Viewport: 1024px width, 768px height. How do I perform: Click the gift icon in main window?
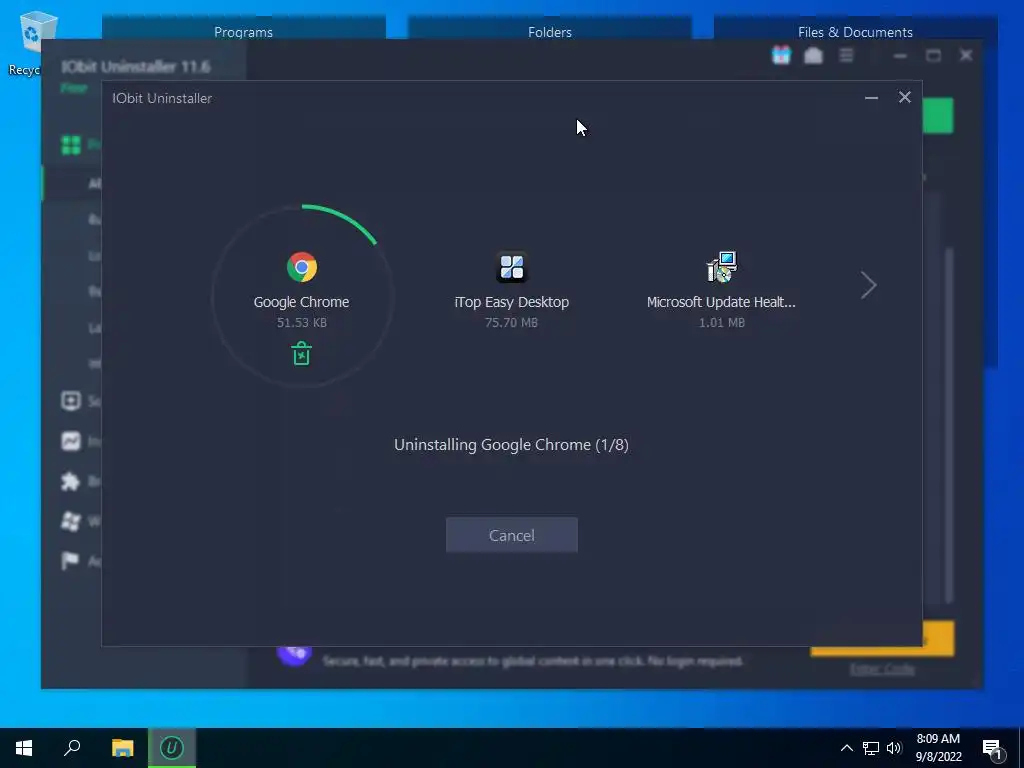781,56
